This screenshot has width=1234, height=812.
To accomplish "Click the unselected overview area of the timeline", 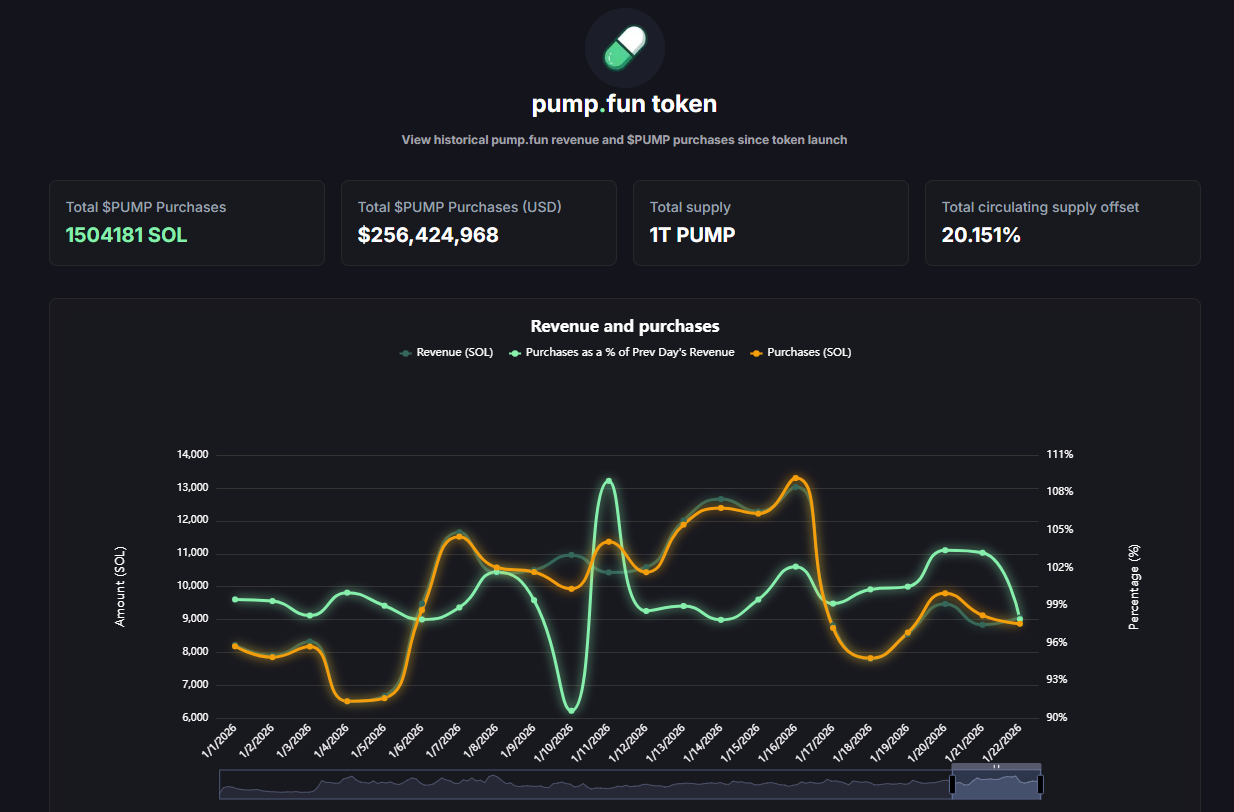I will coord(580,785).
